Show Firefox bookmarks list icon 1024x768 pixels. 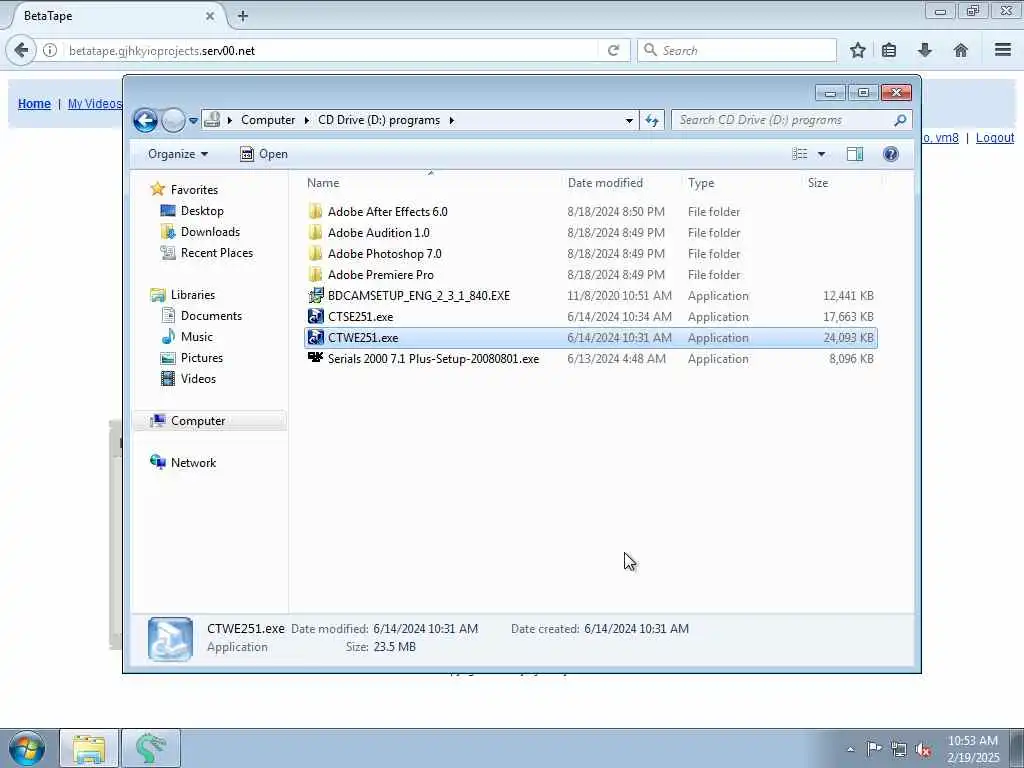tap(889, 50)
